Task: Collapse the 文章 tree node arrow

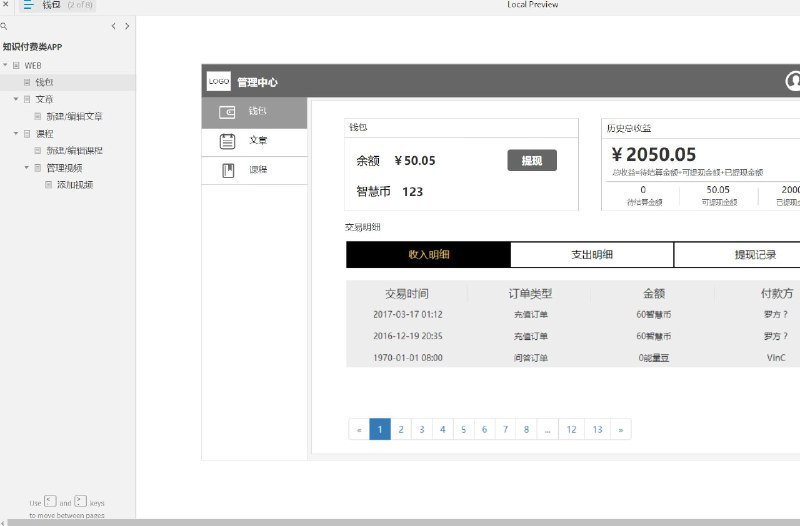Action: tap(16, 99)
